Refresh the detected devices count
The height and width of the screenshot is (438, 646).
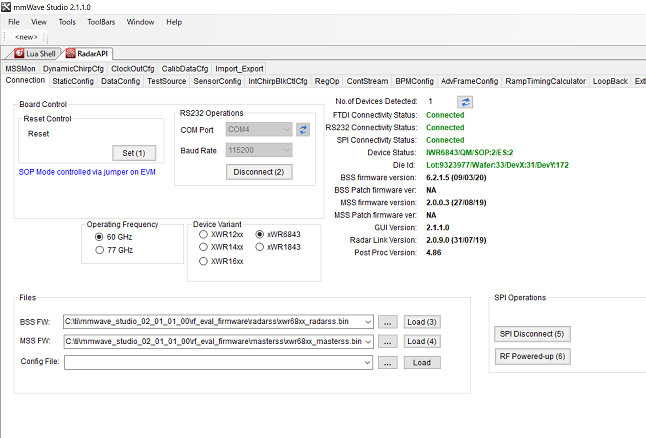click(465, 102)
